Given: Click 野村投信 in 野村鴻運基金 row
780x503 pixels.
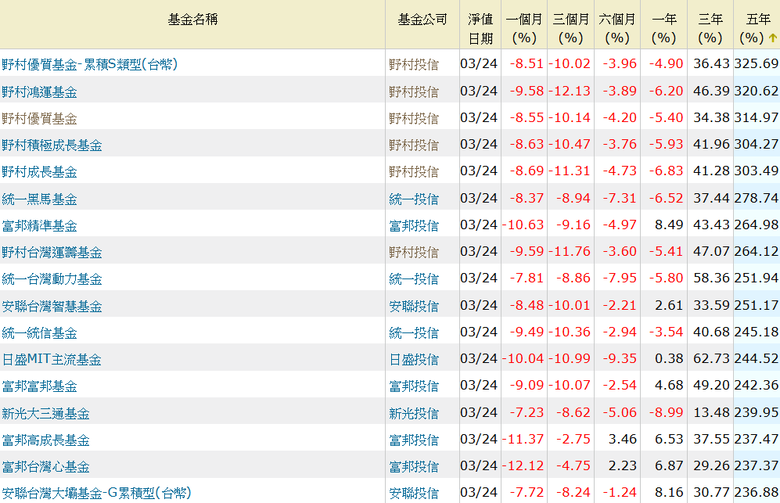Looking at the screenshot, I should (x=413, y=92).
